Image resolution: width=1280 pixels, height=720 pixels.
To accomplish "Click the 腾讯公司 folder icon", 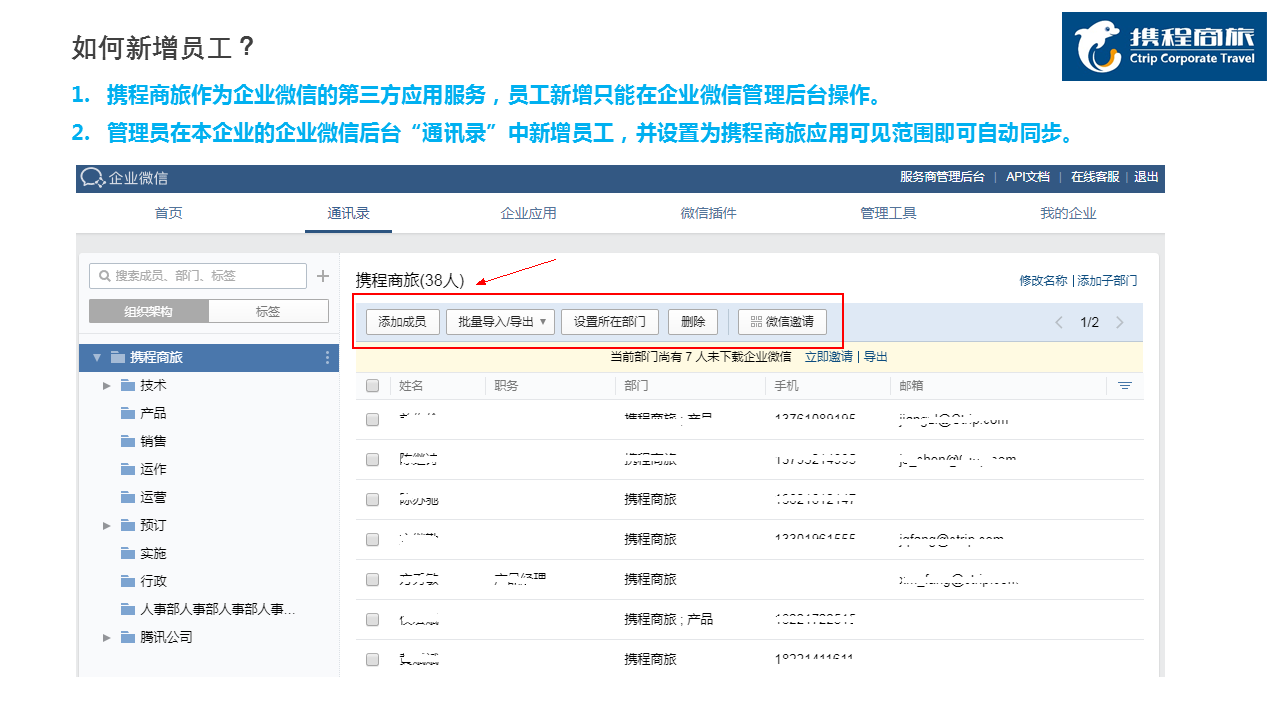I will [127, 637].
